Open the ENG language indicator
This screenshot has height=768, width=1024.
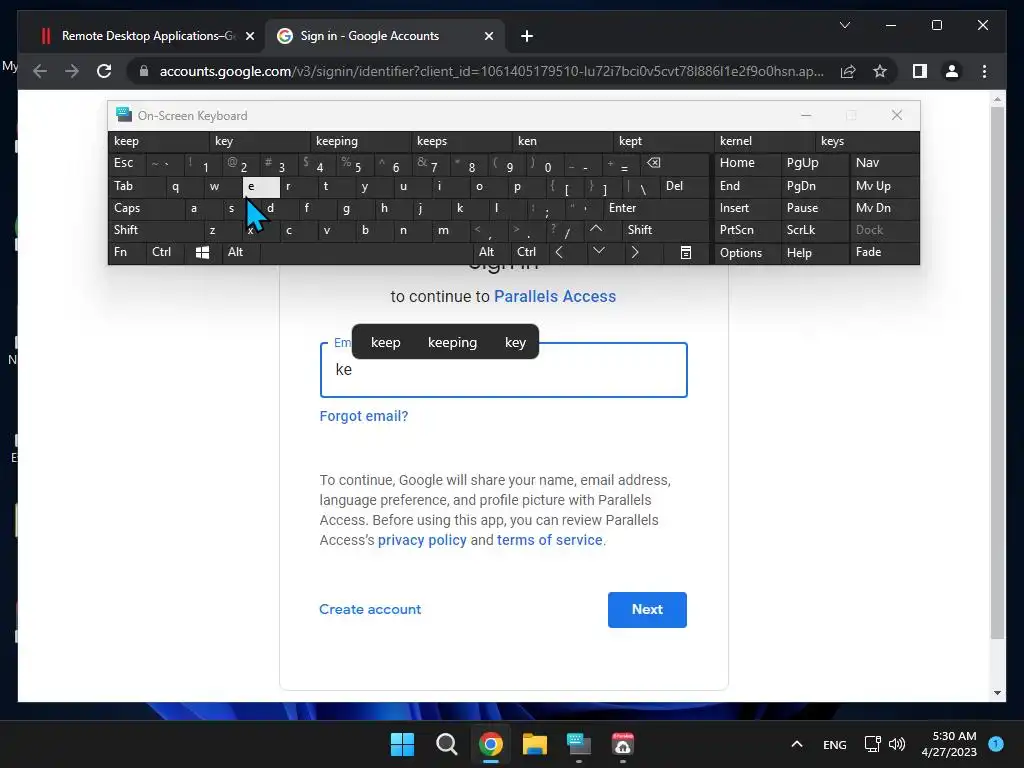pos(835,744)
